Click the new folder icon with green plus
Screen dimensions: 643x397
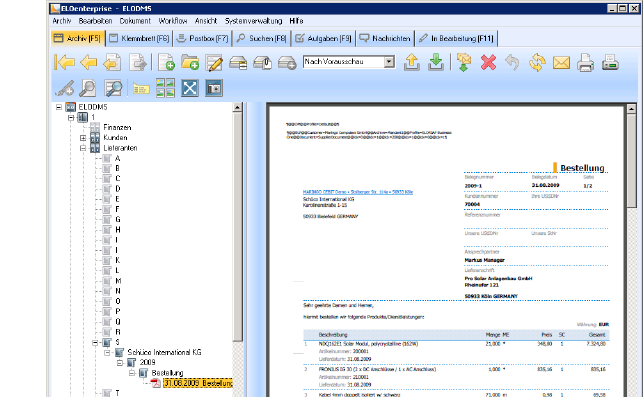coord(190,62)
